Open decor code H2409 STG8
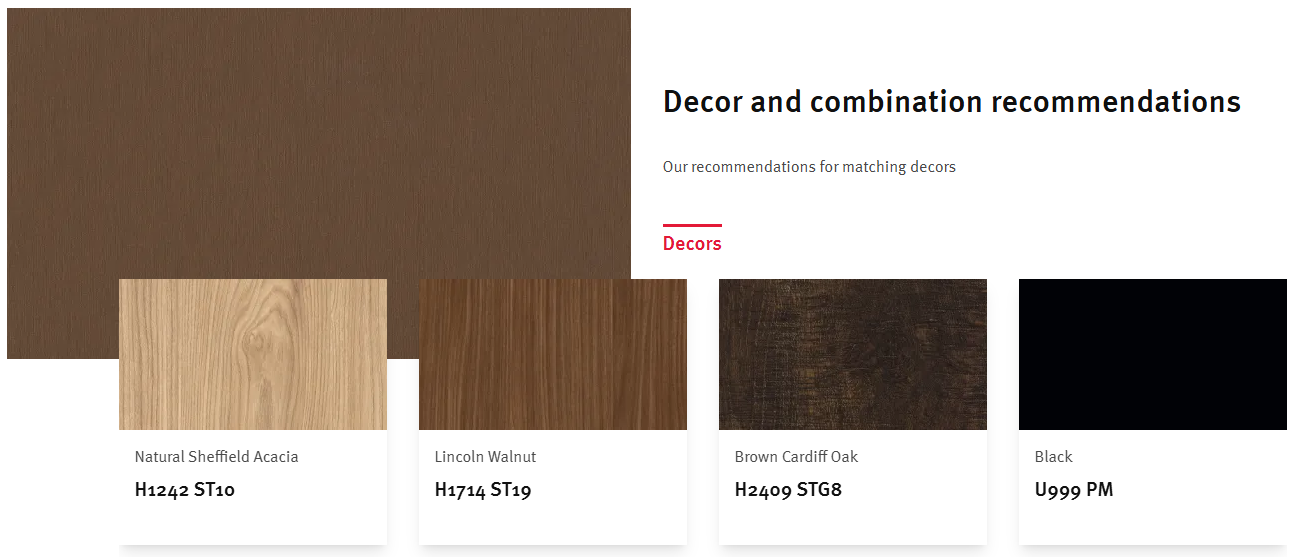This screenshot has width=1297, height=557. [x=788, y=490]
